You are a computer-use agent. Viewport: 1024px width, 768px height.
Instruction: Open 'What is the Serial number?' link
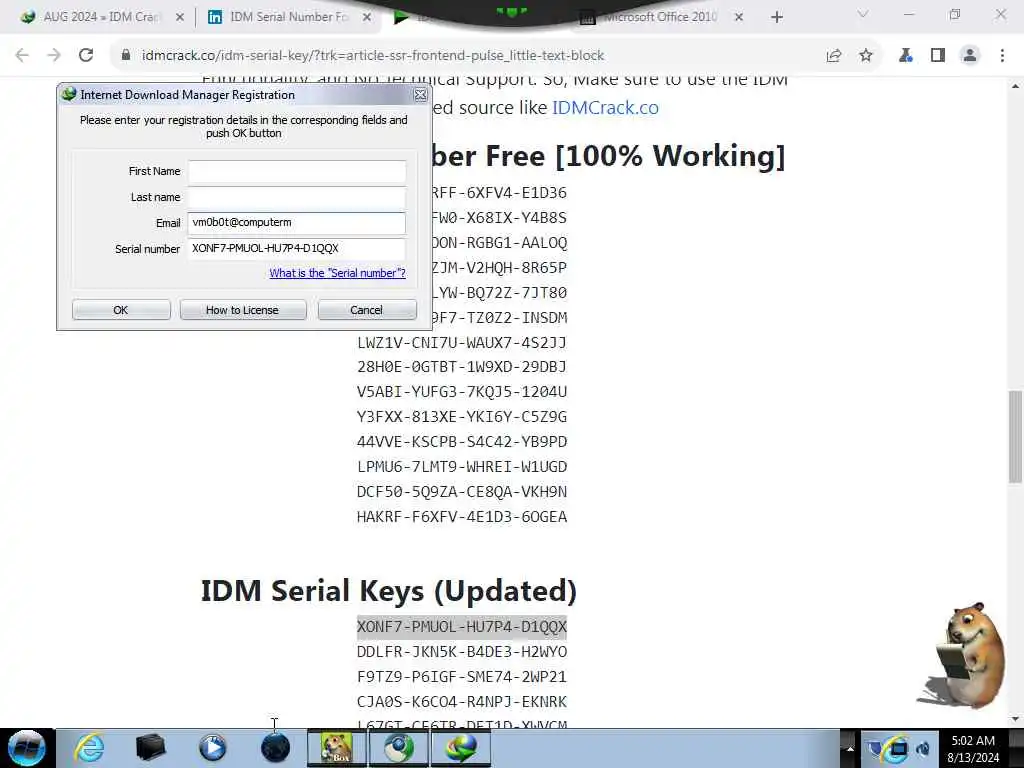pyautogui.click(x=338, y=273)
